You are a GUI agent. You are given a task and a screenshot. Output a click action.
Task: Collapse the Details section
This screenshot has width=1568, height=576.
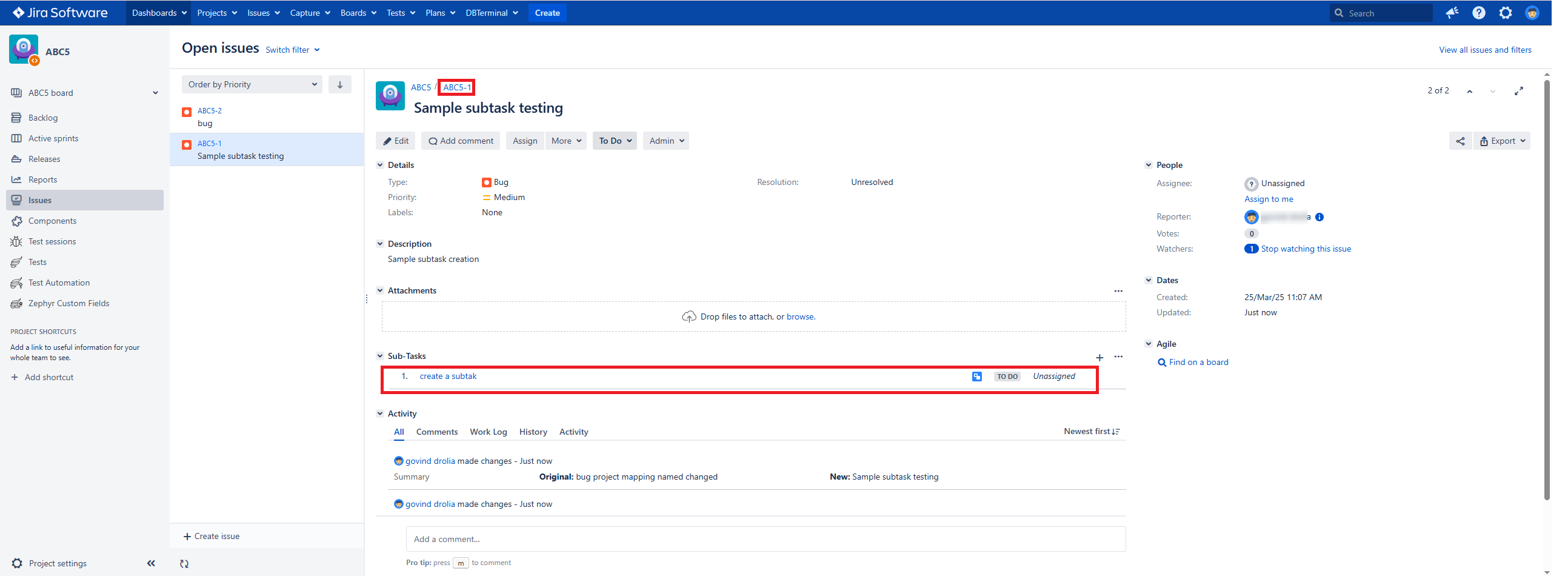[x=381, y=164]
